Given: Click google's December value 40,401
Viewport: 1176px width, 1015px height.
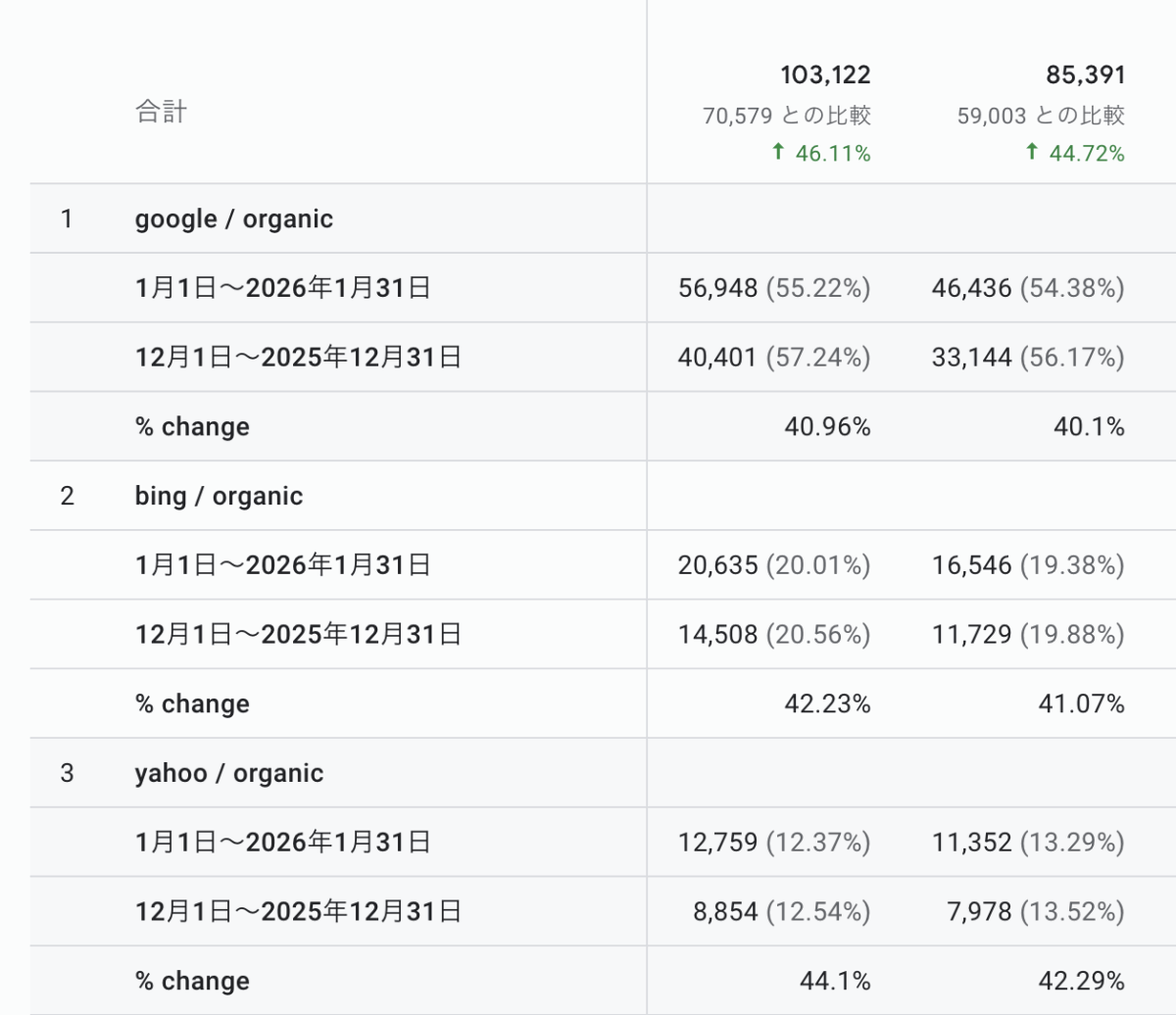Looking at the screenshot, I should click(717, 358).
